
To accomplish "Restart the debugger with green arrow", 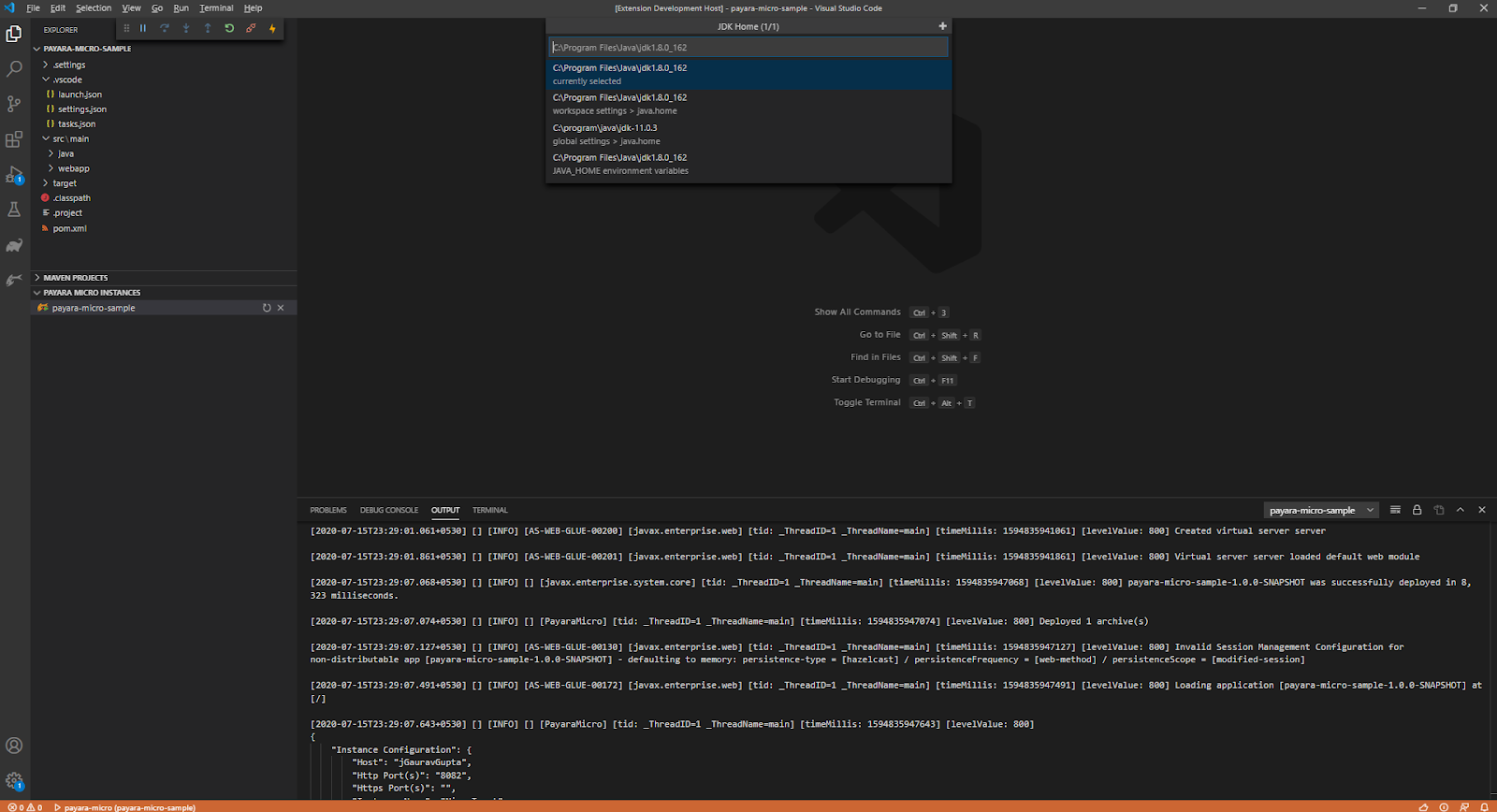I will tap(229, 28).
